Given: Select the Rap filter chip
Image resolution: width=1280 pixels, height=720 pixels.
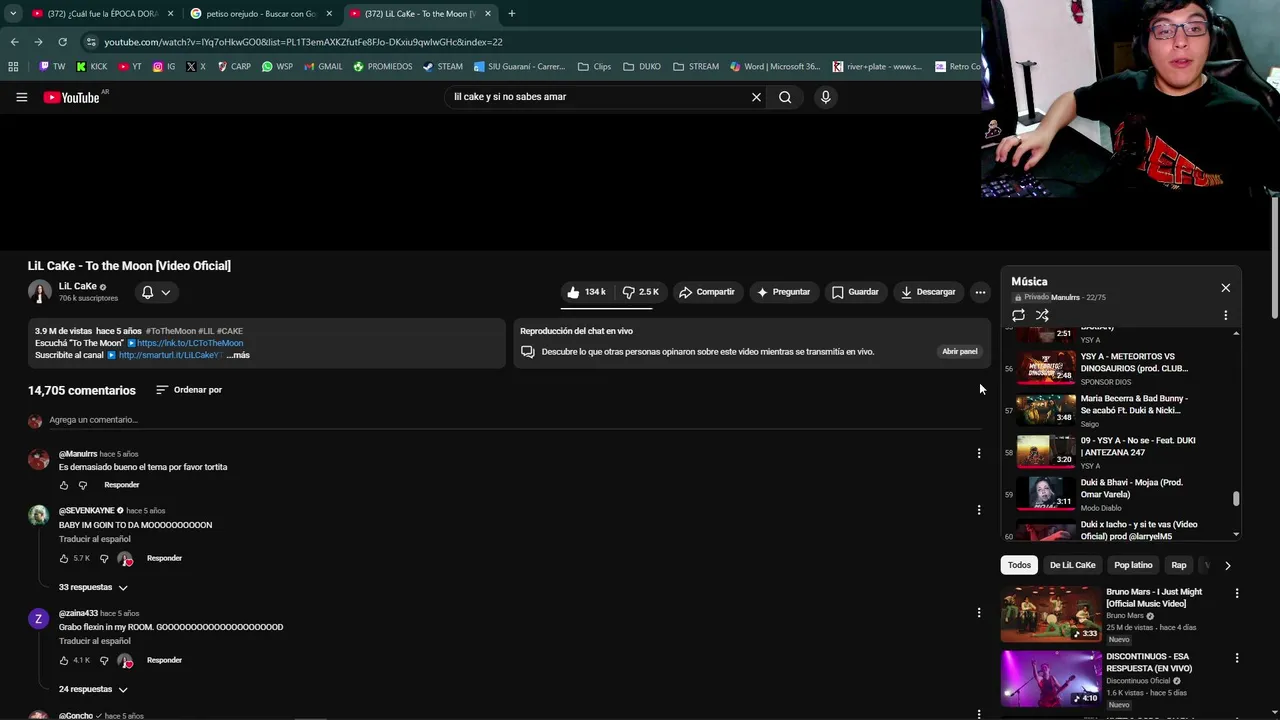Looking at the screenshot, I should pyautogui.click(x=1179, y=565).
